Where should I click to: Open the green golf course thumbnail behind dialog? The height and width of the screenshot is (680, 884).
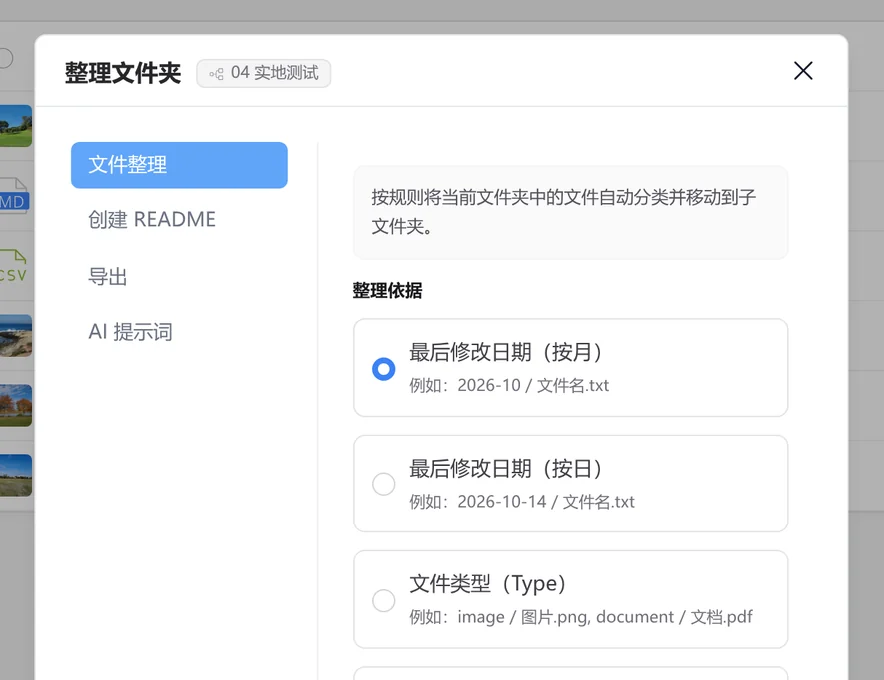[x=16, y=126]
